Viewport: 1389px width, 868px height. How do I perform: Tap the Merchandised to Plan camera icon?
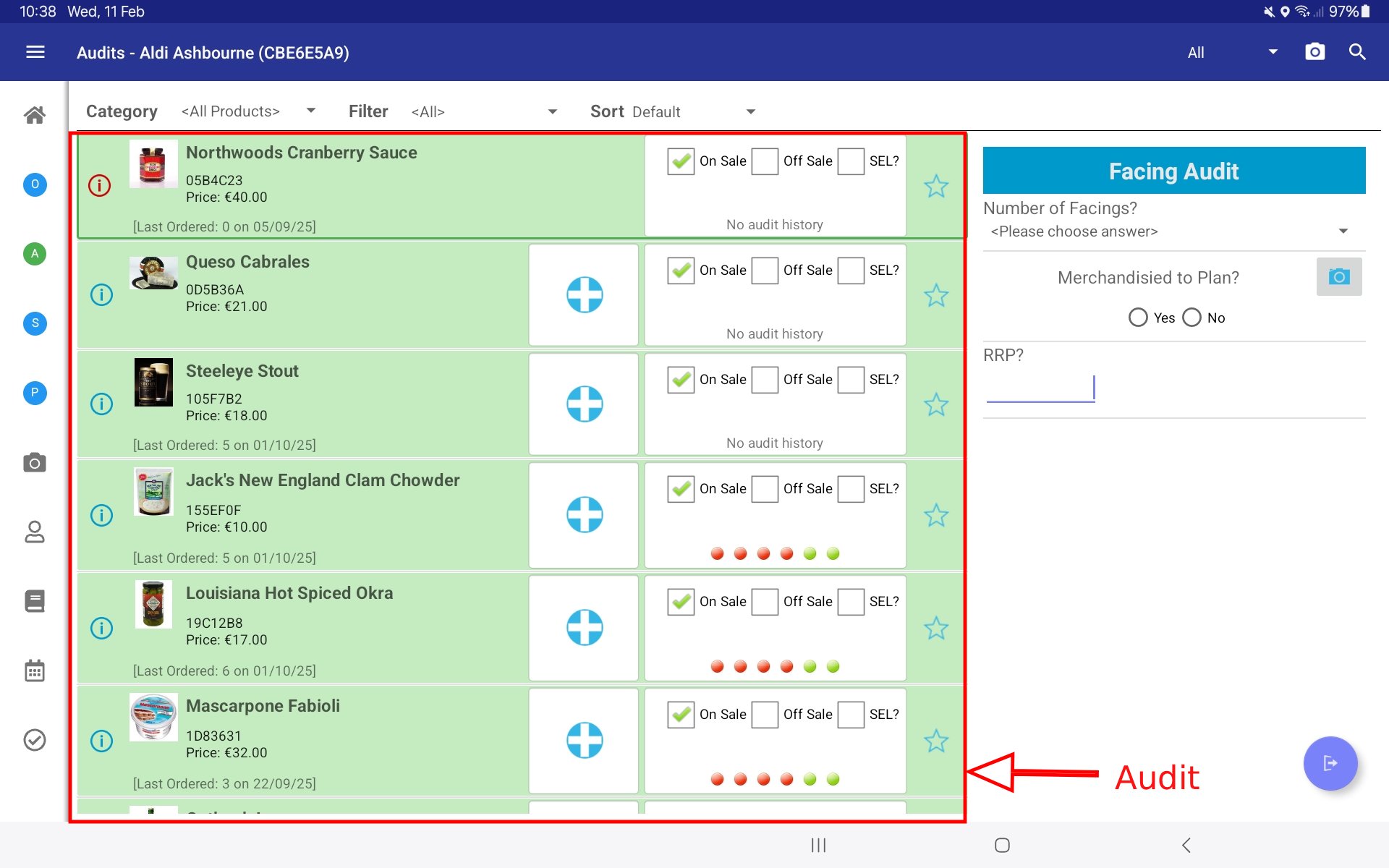[1338, 277]
